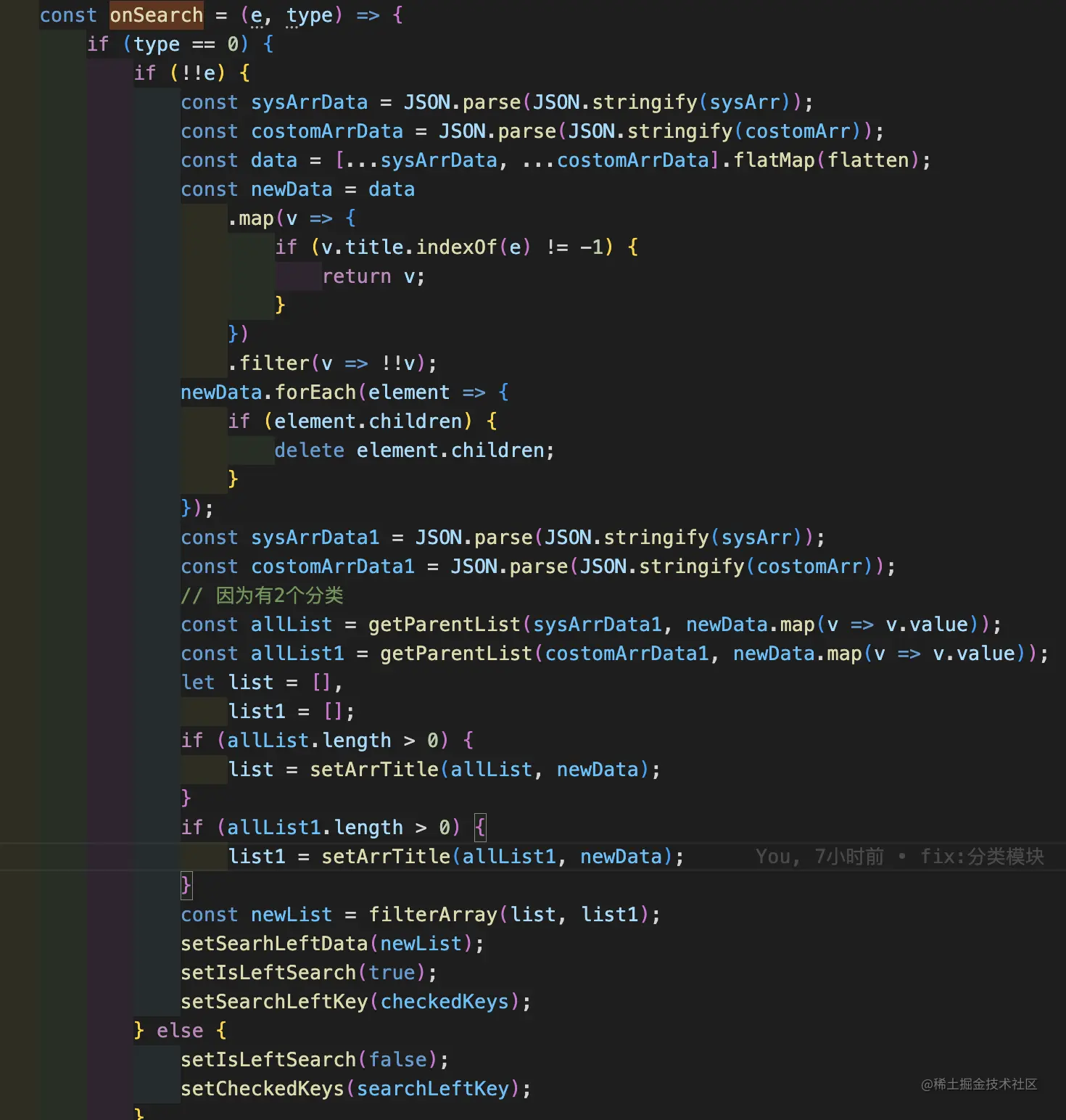Click the 'let list = [],' line

(x=262, y=683)
